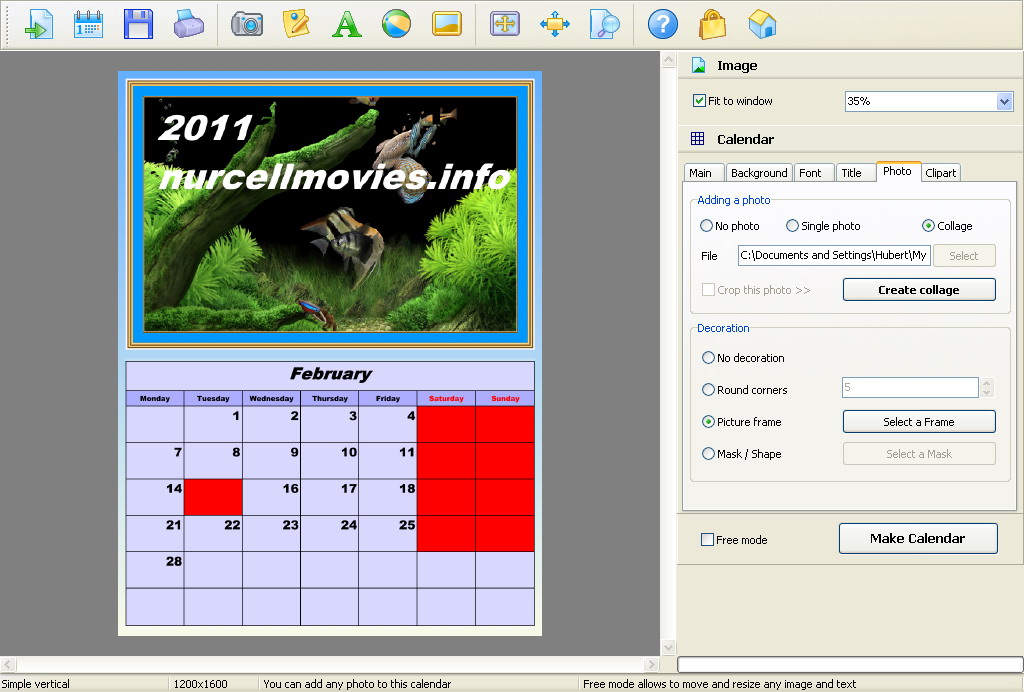This screenshot has width=1024, height=692.
Task: Open the calendar settings toolbar icon
Action: (88, 25)
